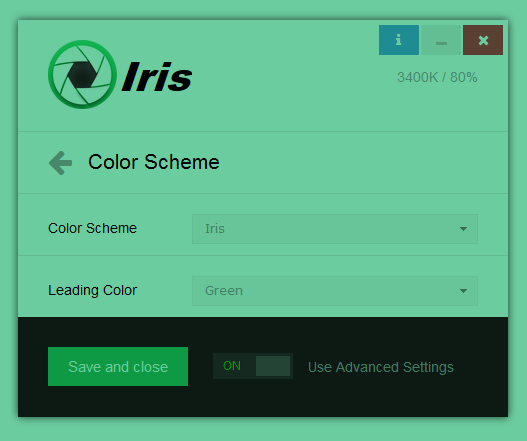Go back using the left arrow
Image resolution: width=527 pixels, height=441 pixels.
tap(60, 163)
